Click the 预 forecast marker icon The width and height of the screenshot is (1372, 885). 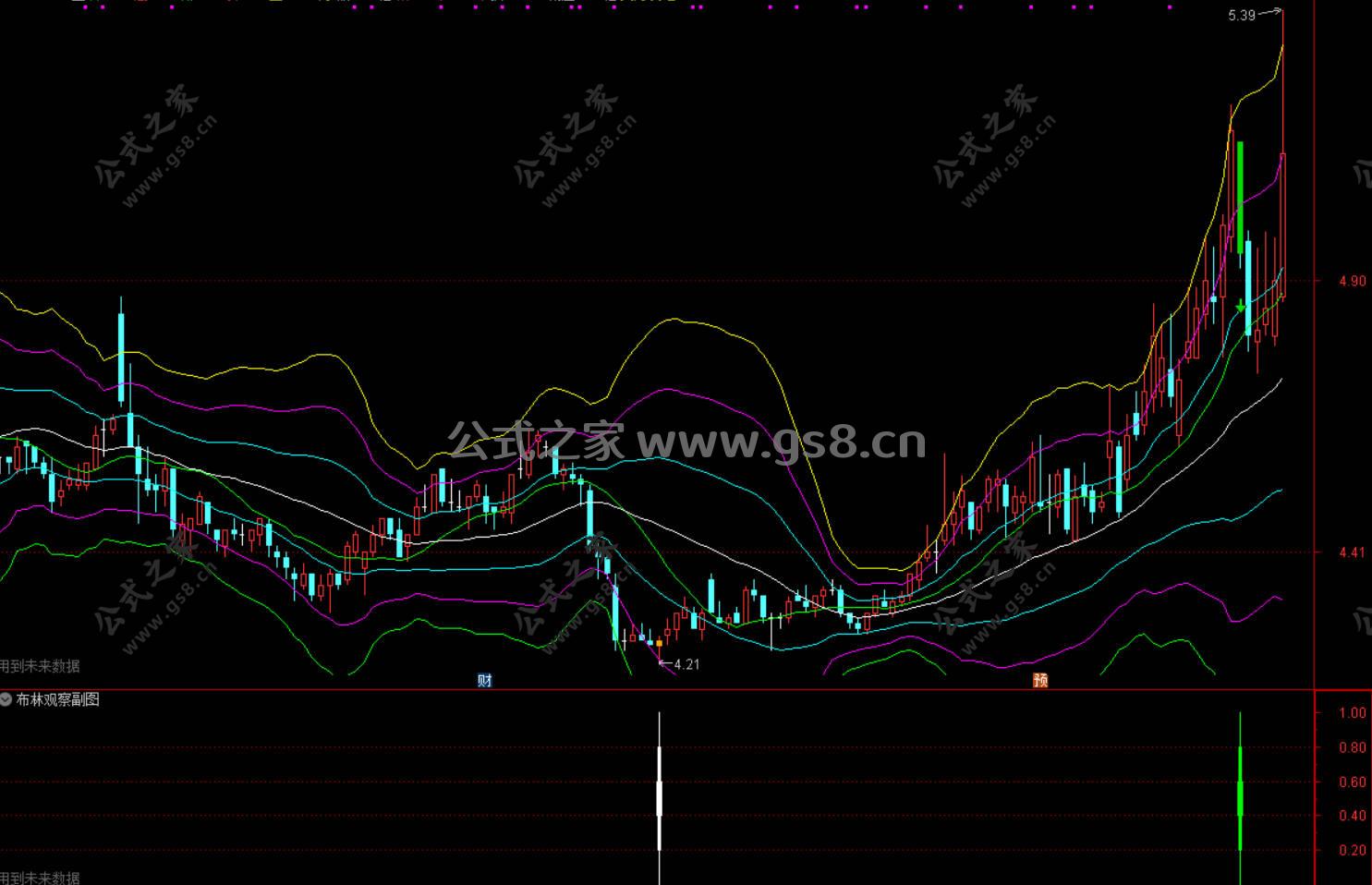[1040, 681]
